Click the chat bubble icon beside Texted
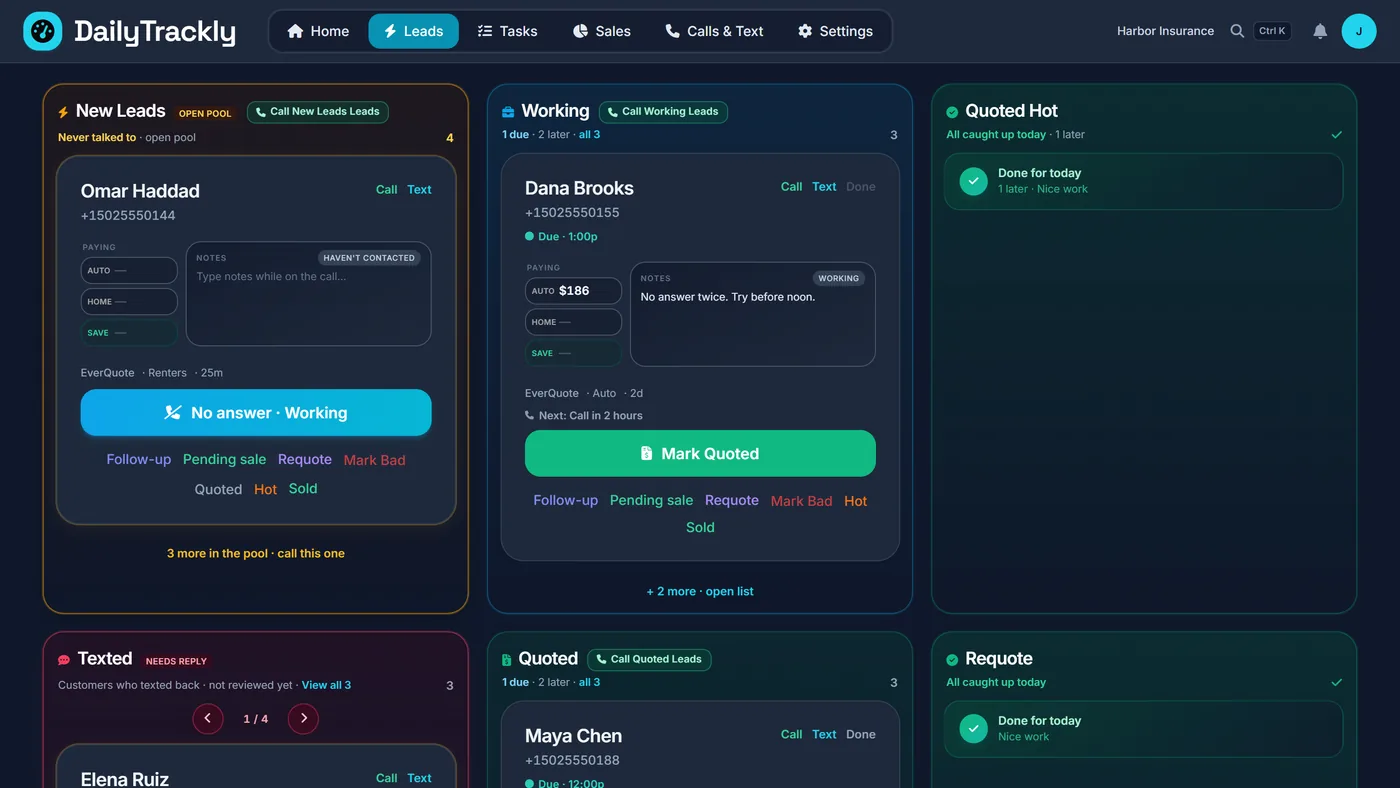Image resolution: width=1400 pixels, height=788 pixels. (x=64, y=660)
